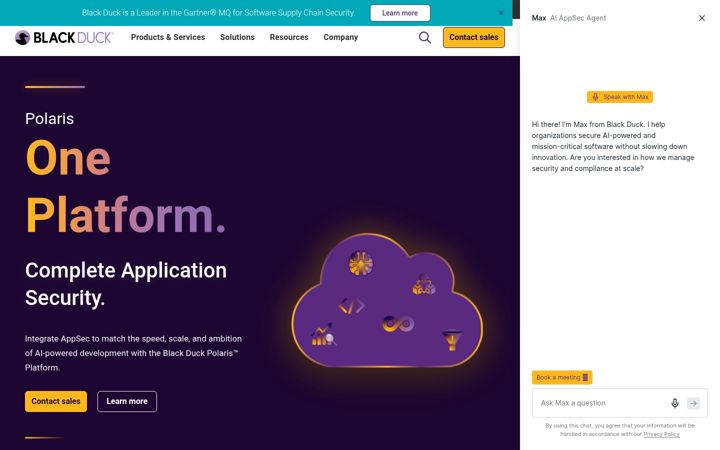This screenshot has width=720, height=450.
Task: Click the Complete Application Security heading
Action: pyautogui.click(x=126, y=284)
